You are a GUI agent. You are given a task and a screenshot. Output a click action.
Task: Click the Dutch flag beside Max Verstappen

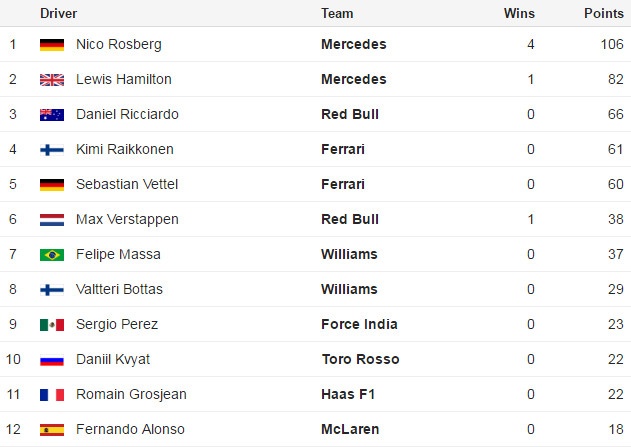(52, 220)
